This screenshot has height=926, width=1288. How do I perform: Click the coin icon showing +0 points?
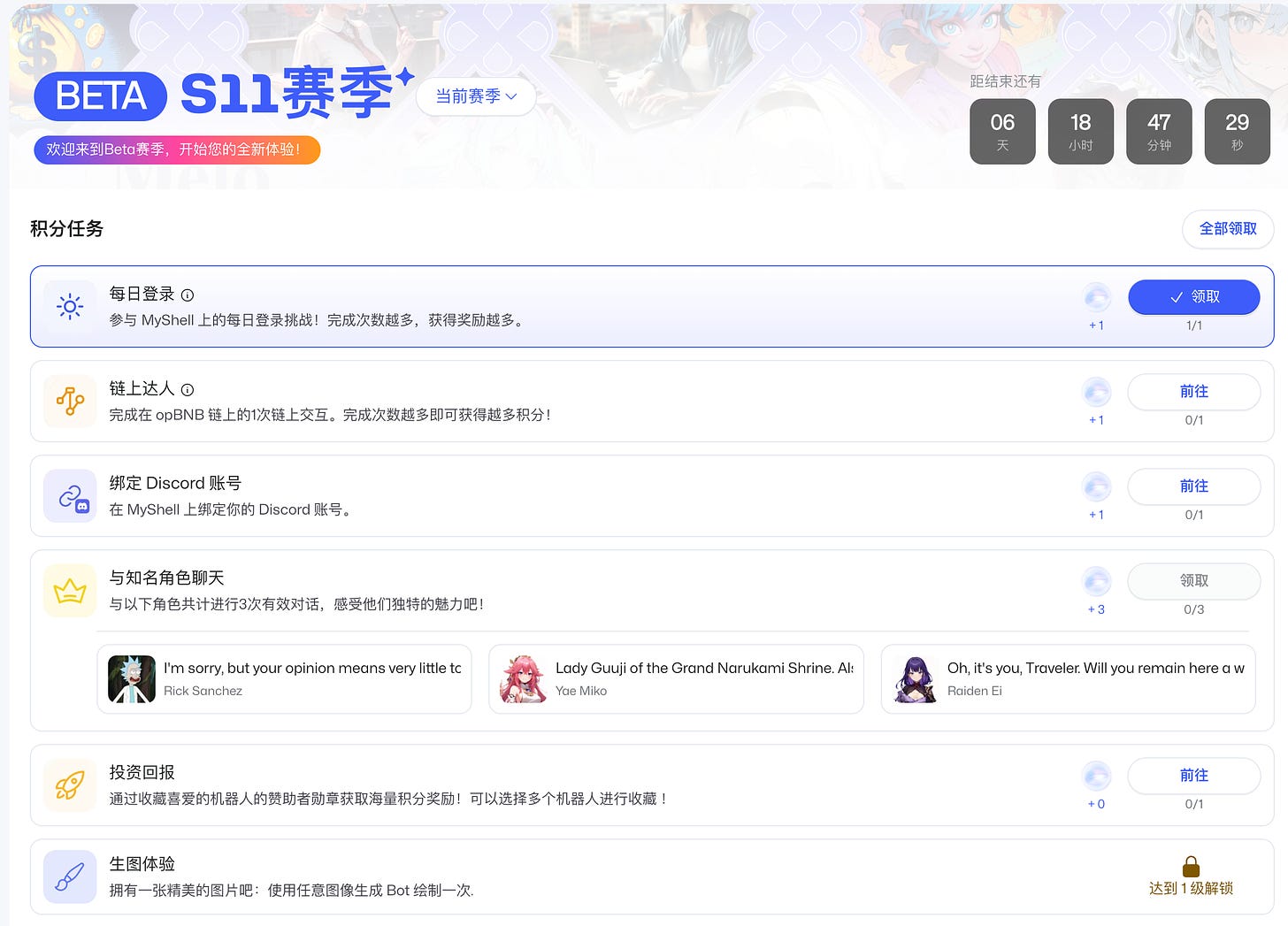pyautogui.click(x=1096, y=777)
